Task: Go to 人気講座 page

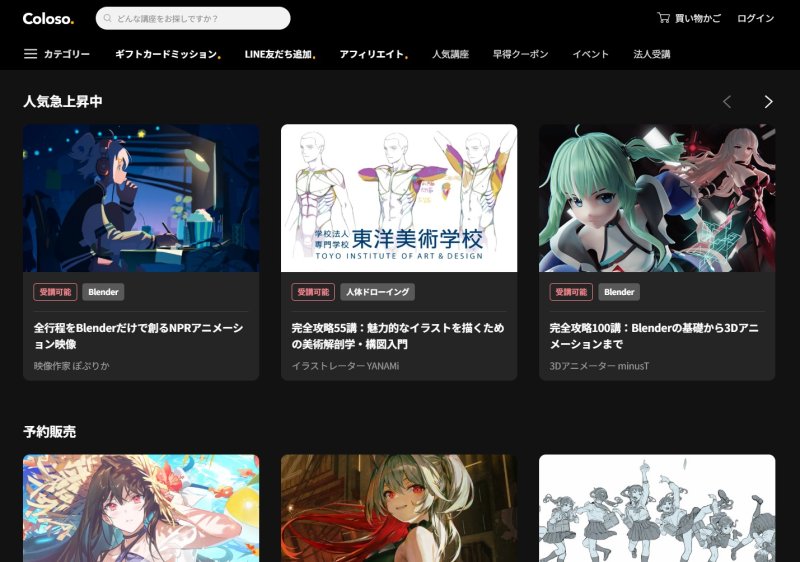Action: (451, 54)
